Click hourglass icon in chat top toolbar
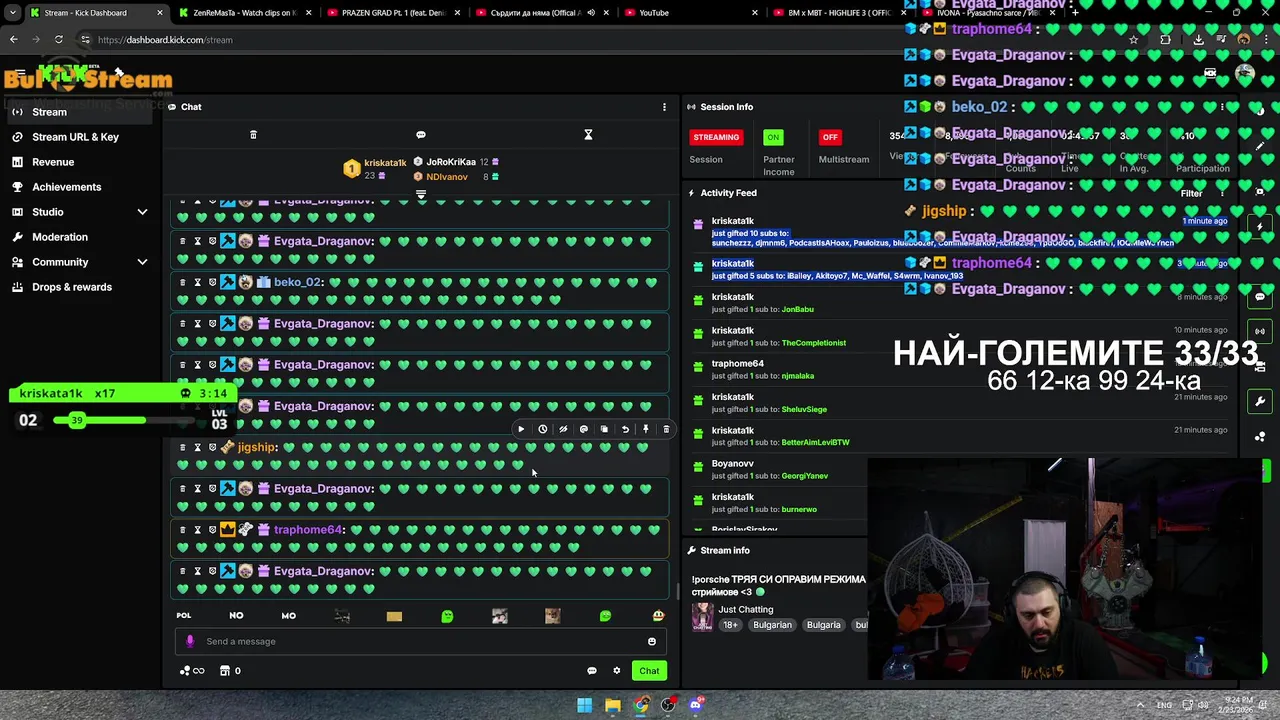This screenshot has height=720, width=1280. [588, 135]
